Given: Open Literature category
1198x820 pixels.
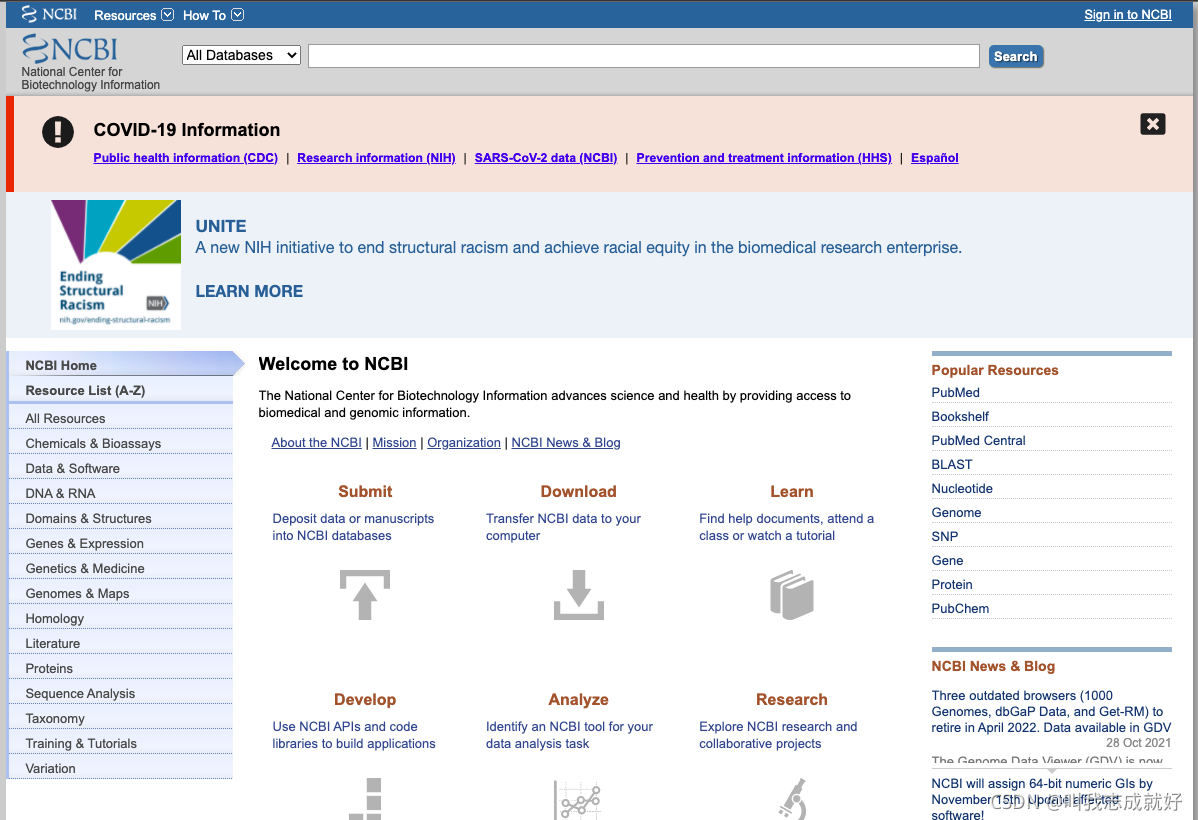Looking at the screenshot, I should [x=121, y=643].
